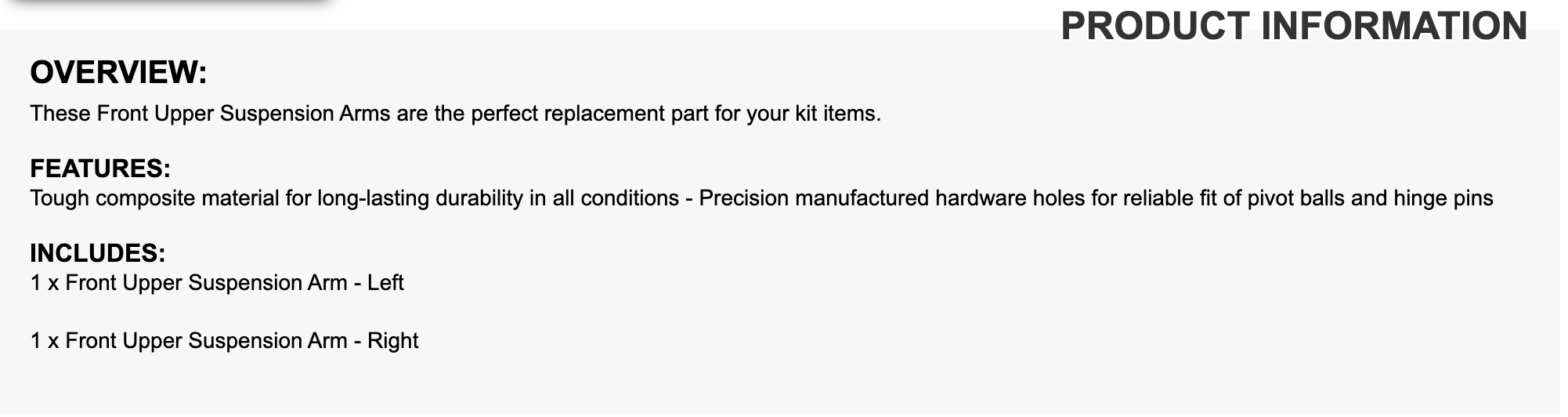Click the word 'Left' in the includes list

click(x=385, y=282)
